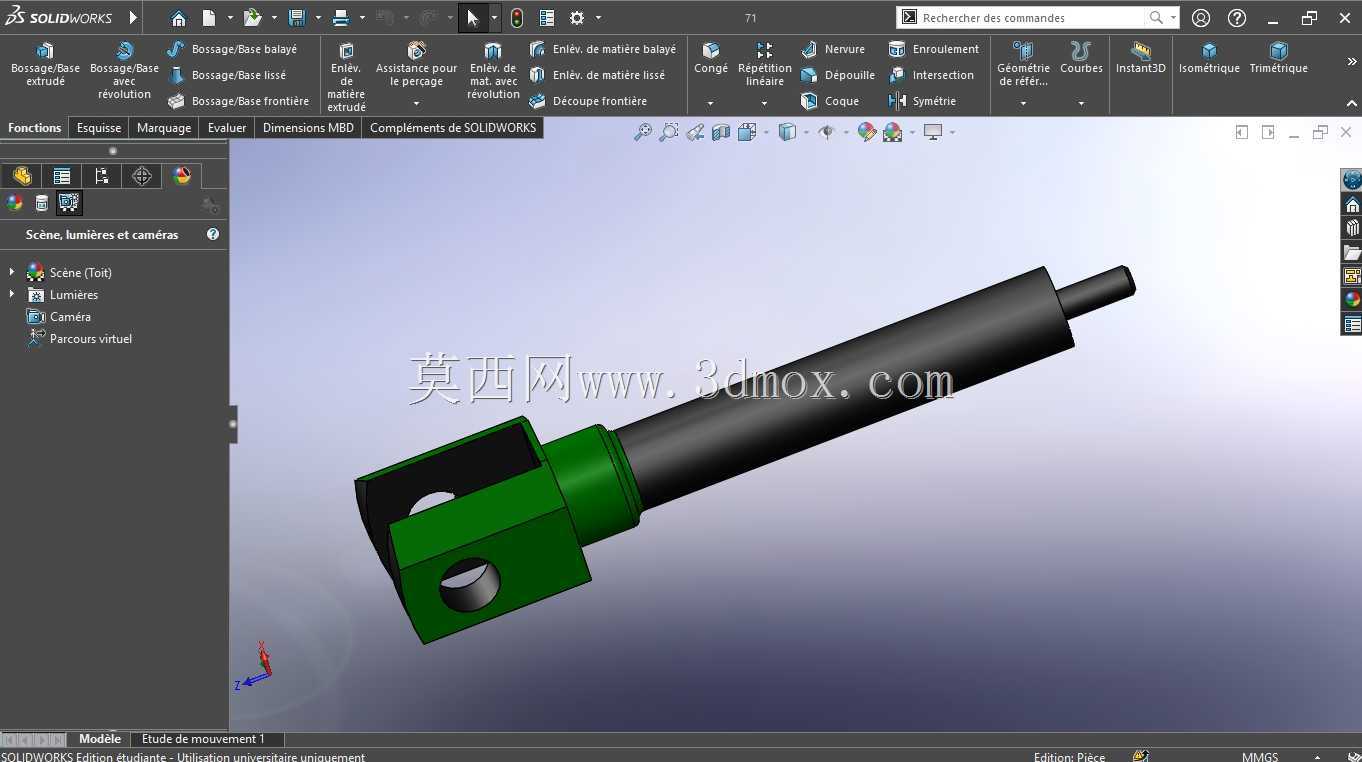Image resolution: width=1362 pixels, height=762 pixels.
Task: Open Assistance pour le perçage
Action: (416, 64)
